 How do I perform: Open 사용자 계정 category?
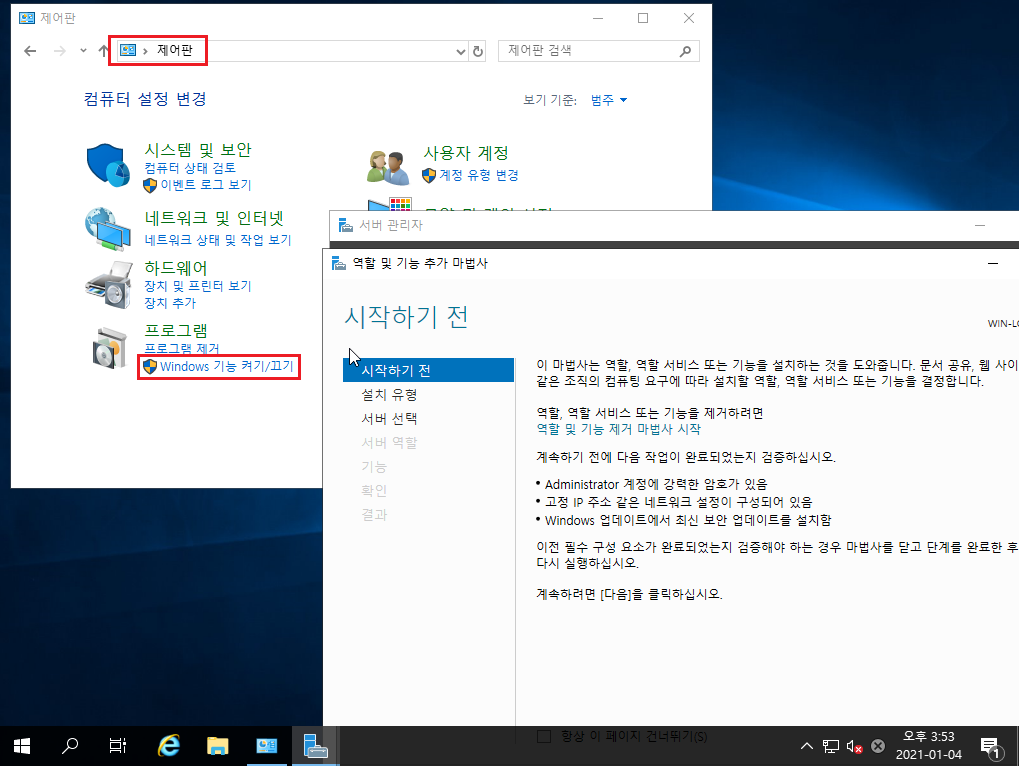[466, 153]
